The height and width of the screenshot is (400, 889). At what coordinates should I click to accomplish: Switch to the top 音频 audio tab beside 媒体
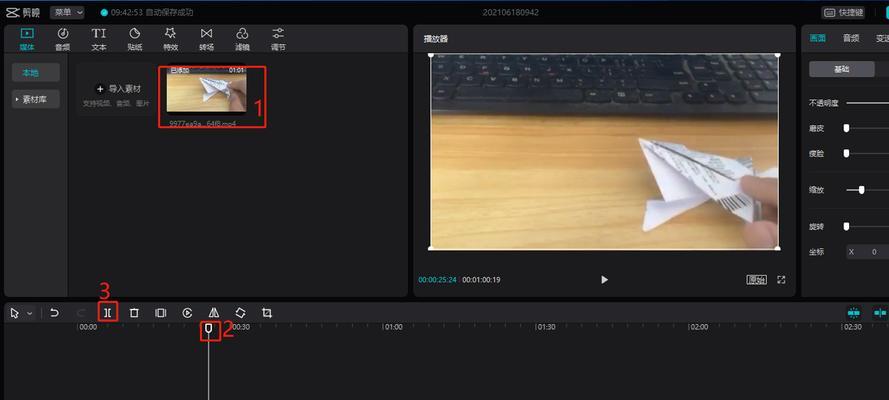point(63,39)
